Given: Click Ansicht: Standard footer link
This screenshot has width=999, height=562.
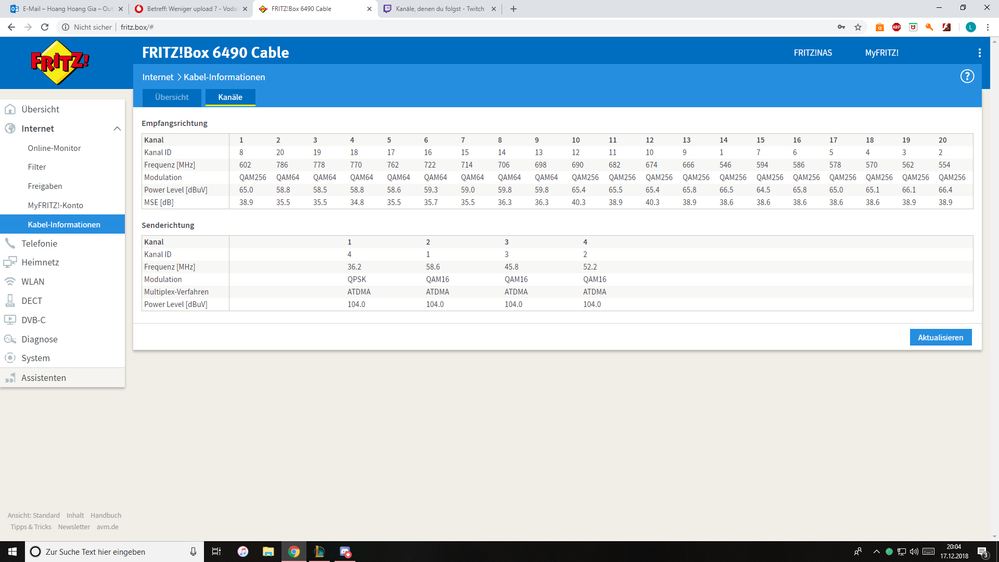Looking at the screenshot, I should coord(34,515).
